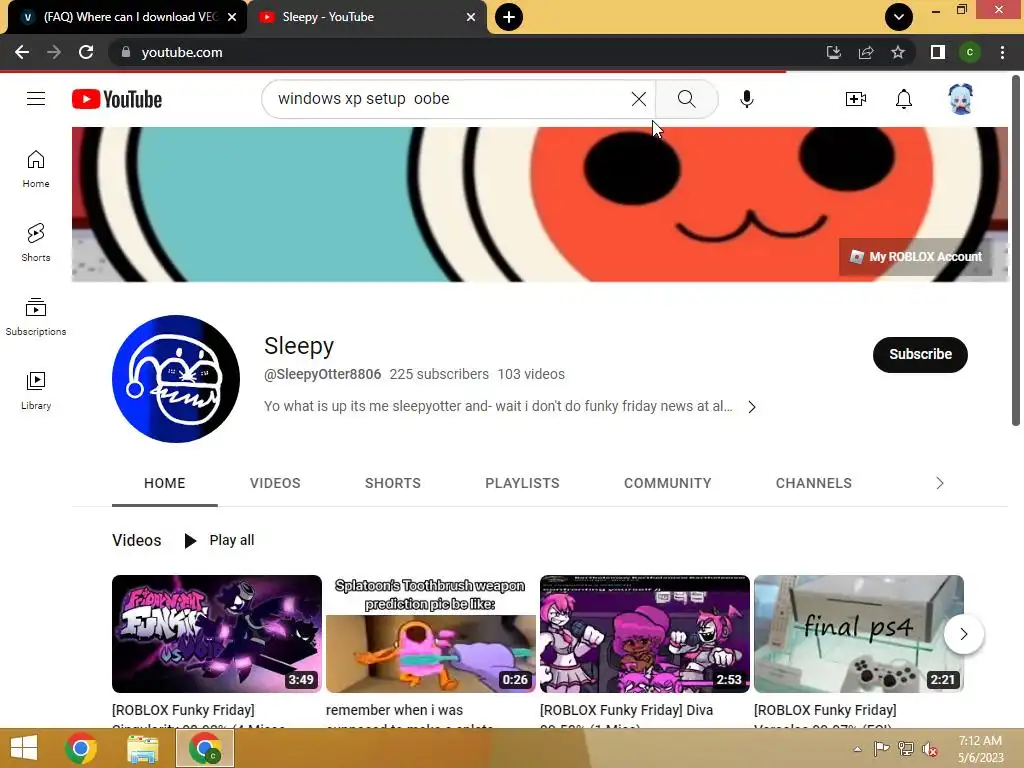This screenshot has height=768, width=1024.
Task: Open File Explorer on taskbar
Action: pyautogui.click(x=142, y=748)
